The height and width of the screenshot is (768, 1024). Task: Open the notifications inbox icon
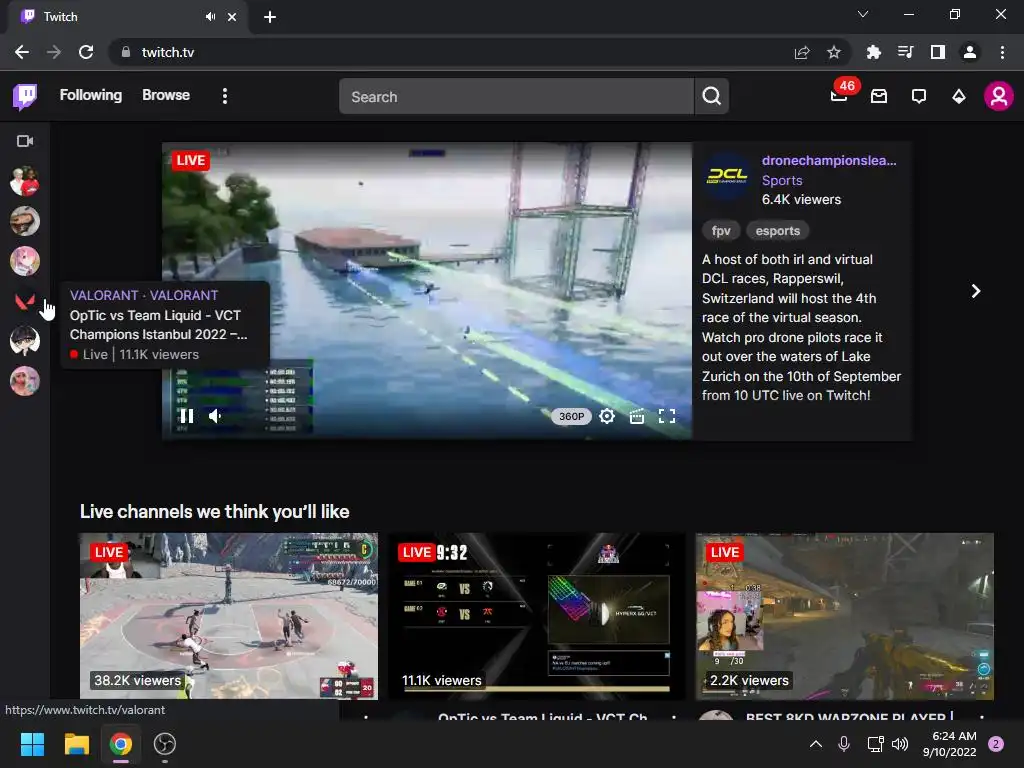tap(879, 97)
